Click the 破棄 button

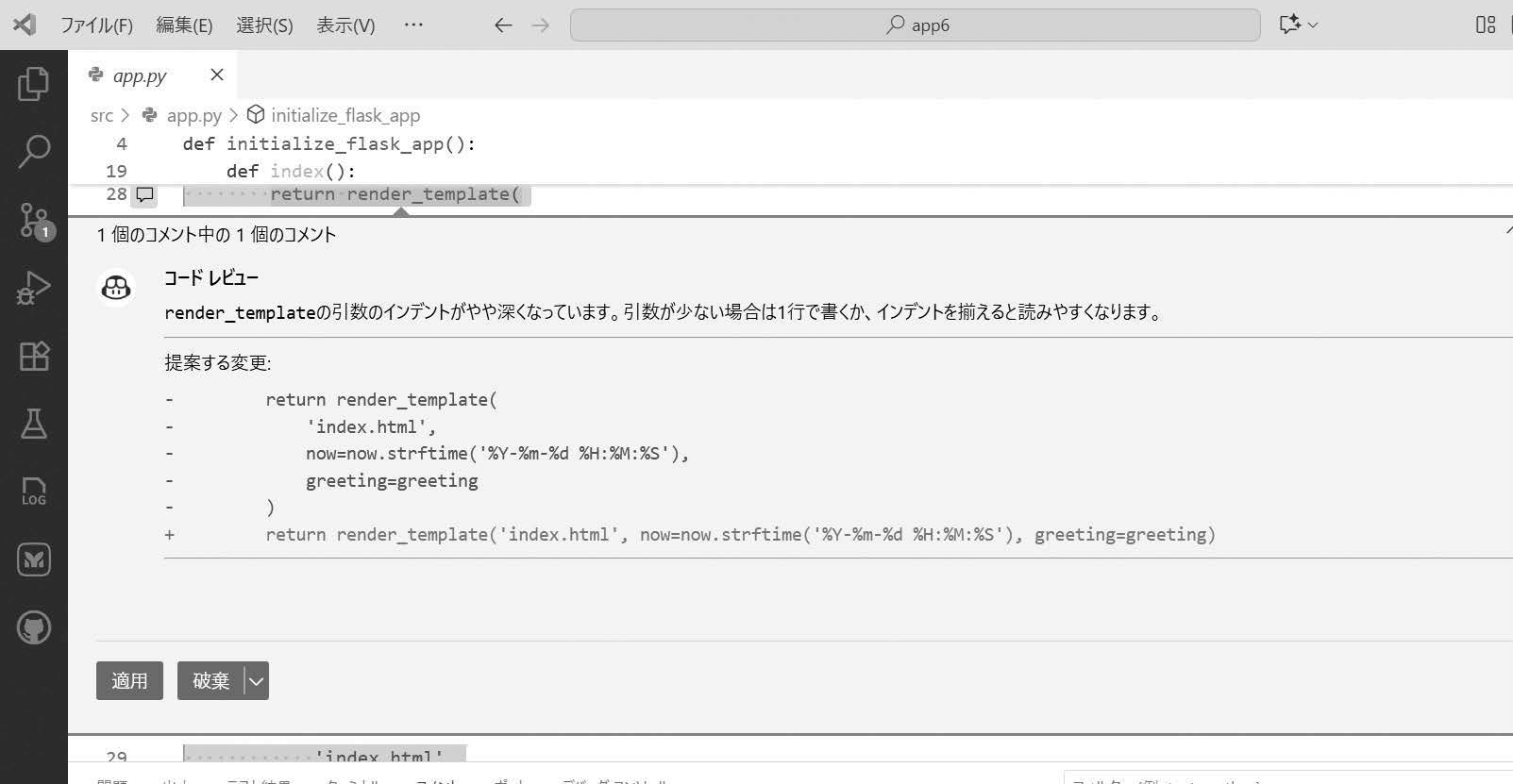click(210, 681)
